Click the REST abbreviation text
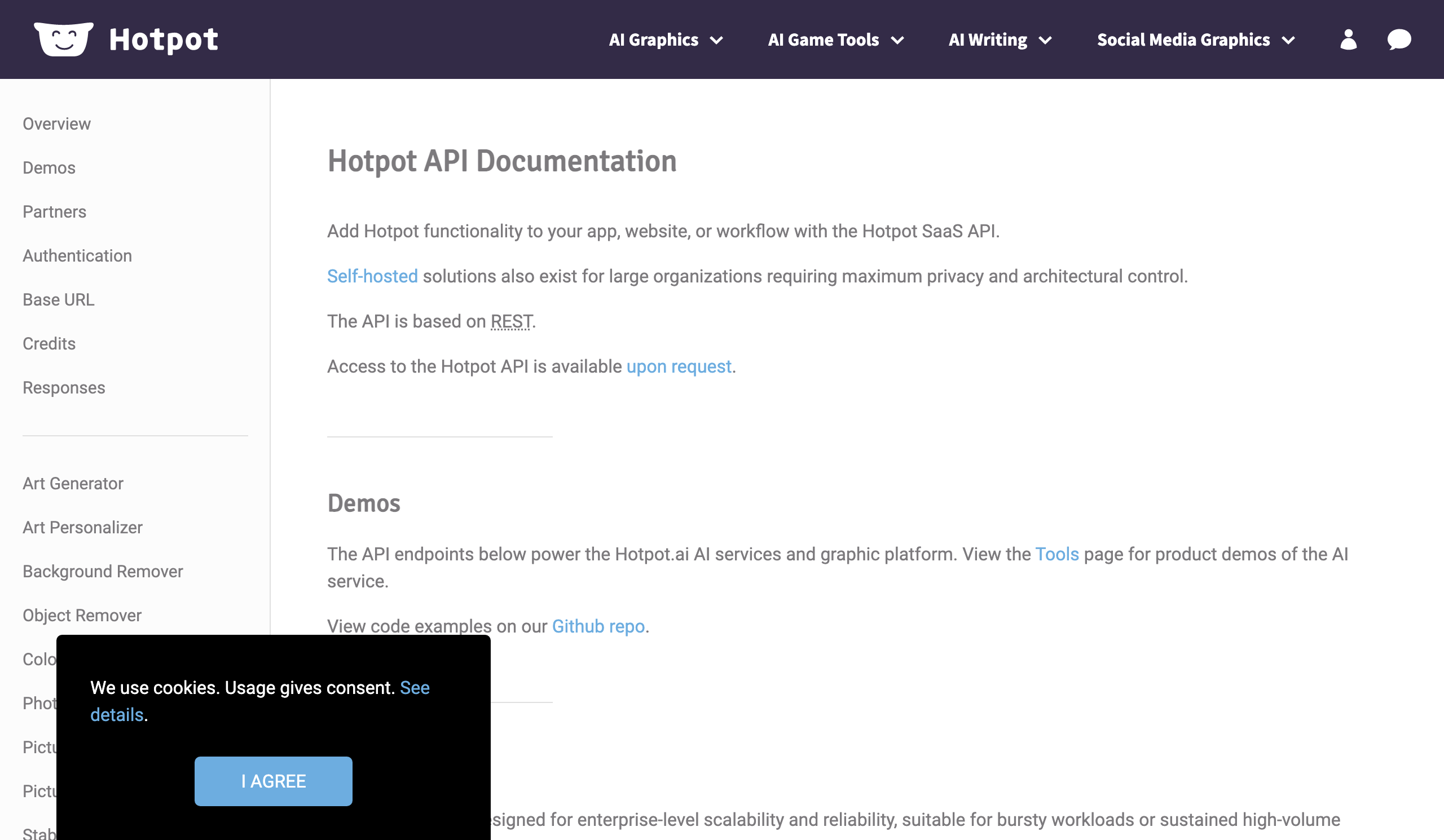The height and width of the screenshot is (840, 1444). (x=511, y=321)
